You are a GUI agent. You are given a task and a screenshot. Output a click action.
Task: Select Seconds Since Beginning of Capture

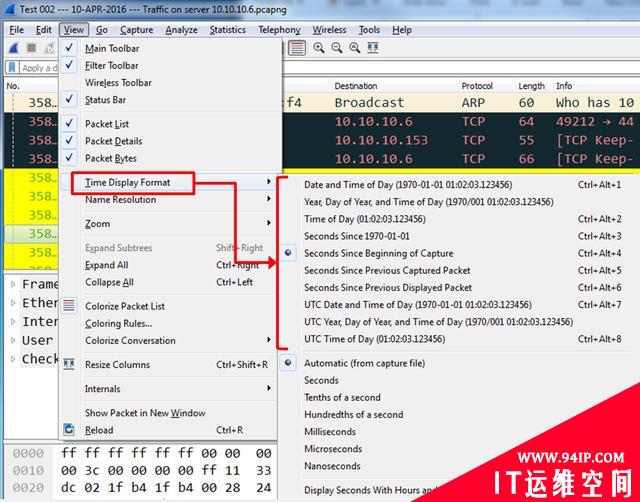tap(378, 253)
